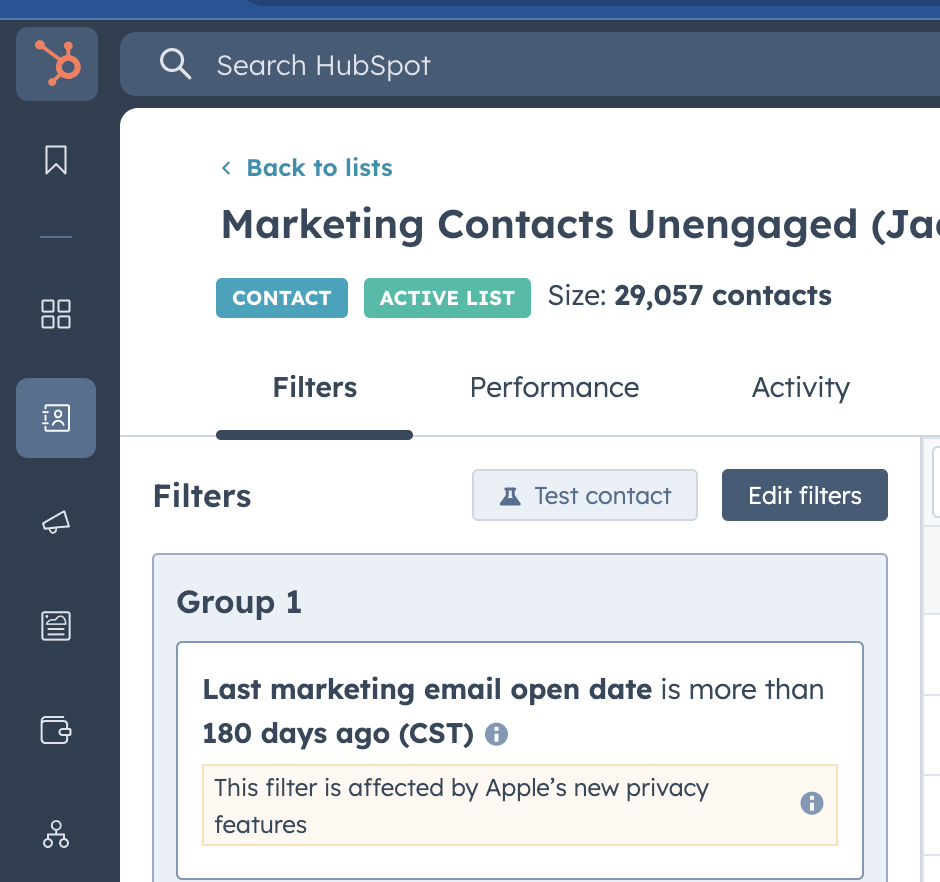The image size is (940, 882).
Task: Open the Activity tab
Action: (800, 388)
